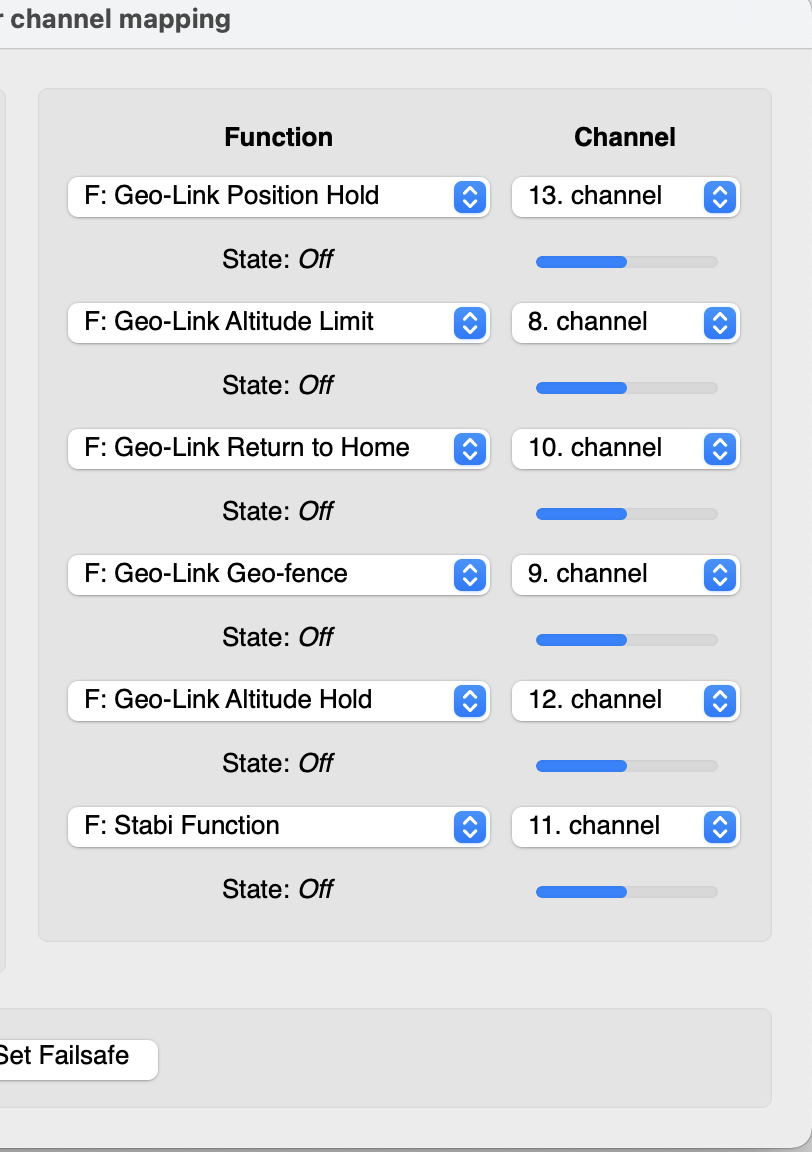812x1152 pixels.
Task: Change the 8. channel selection
Action: point(625,322)
